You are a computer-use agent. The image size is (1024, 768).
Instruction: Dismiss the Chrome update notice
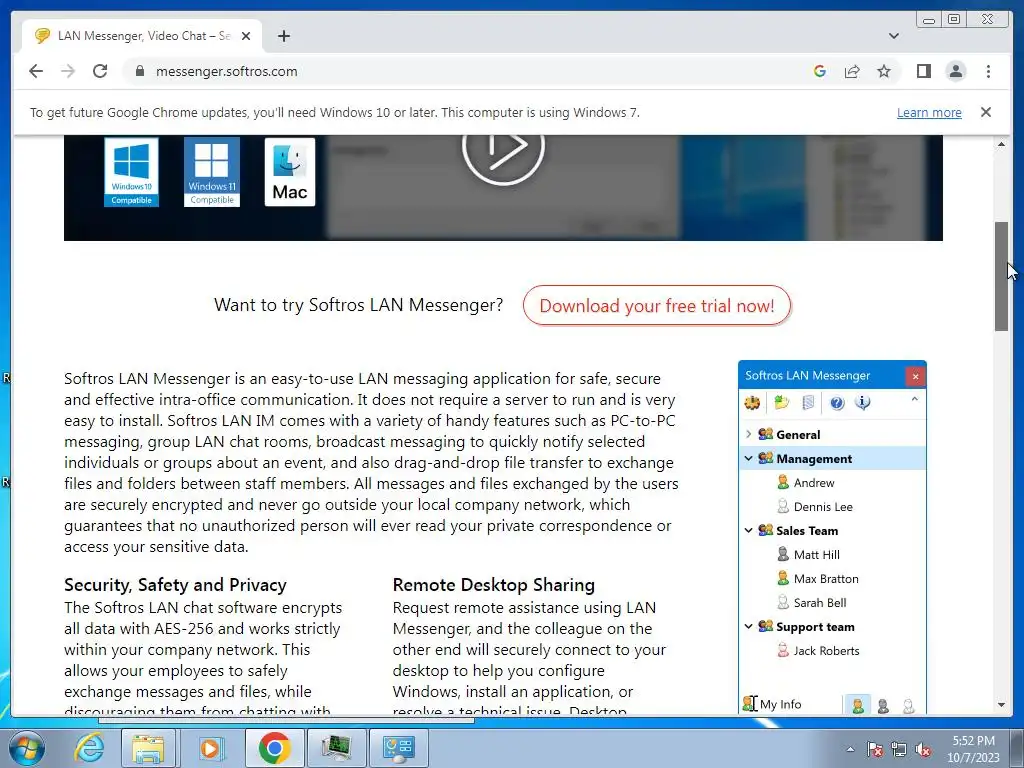(985, 112)
